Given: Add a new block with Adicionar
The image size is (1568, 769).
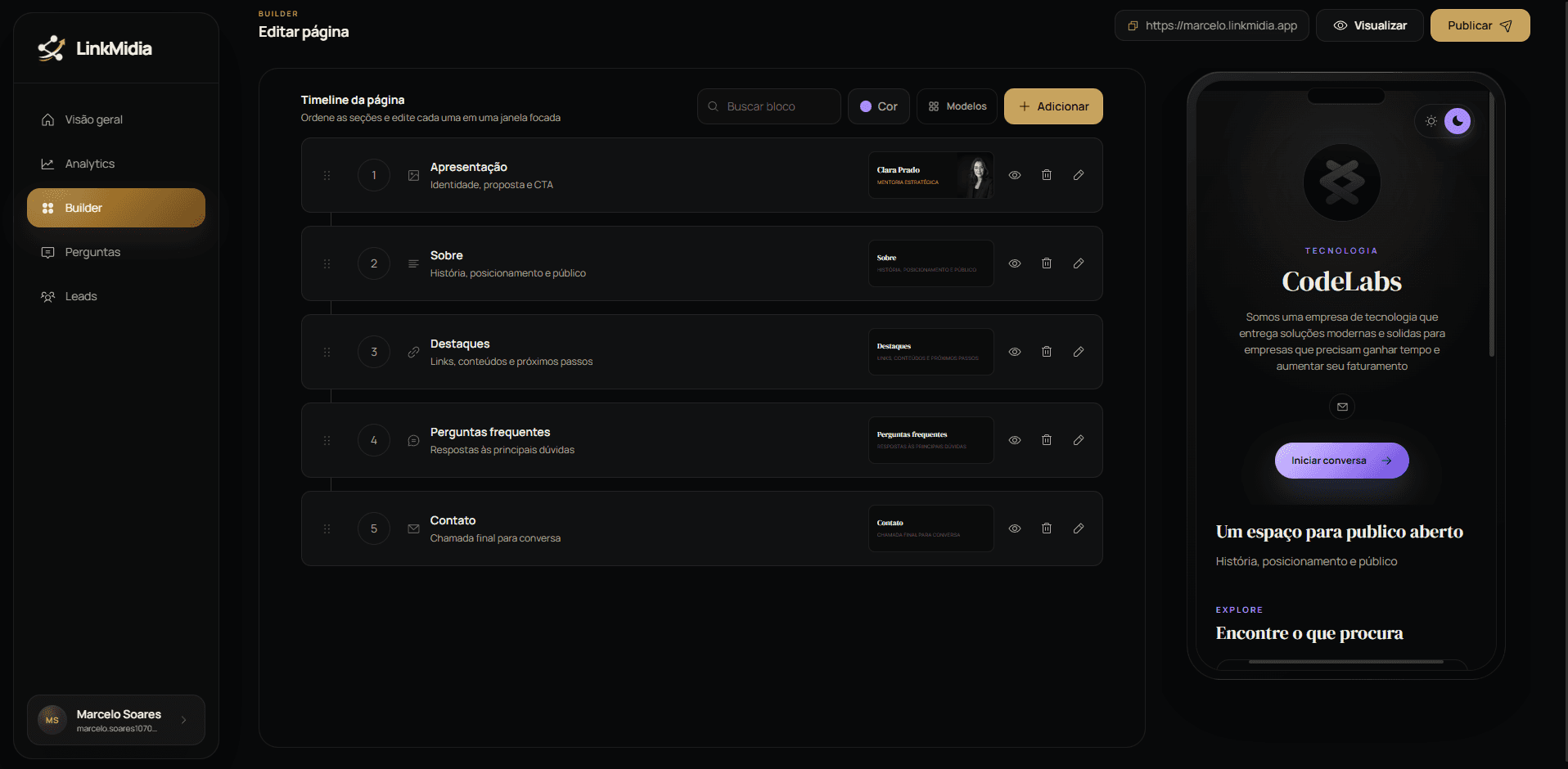Looking at the screenshot, I should [x=1053, y=106].
